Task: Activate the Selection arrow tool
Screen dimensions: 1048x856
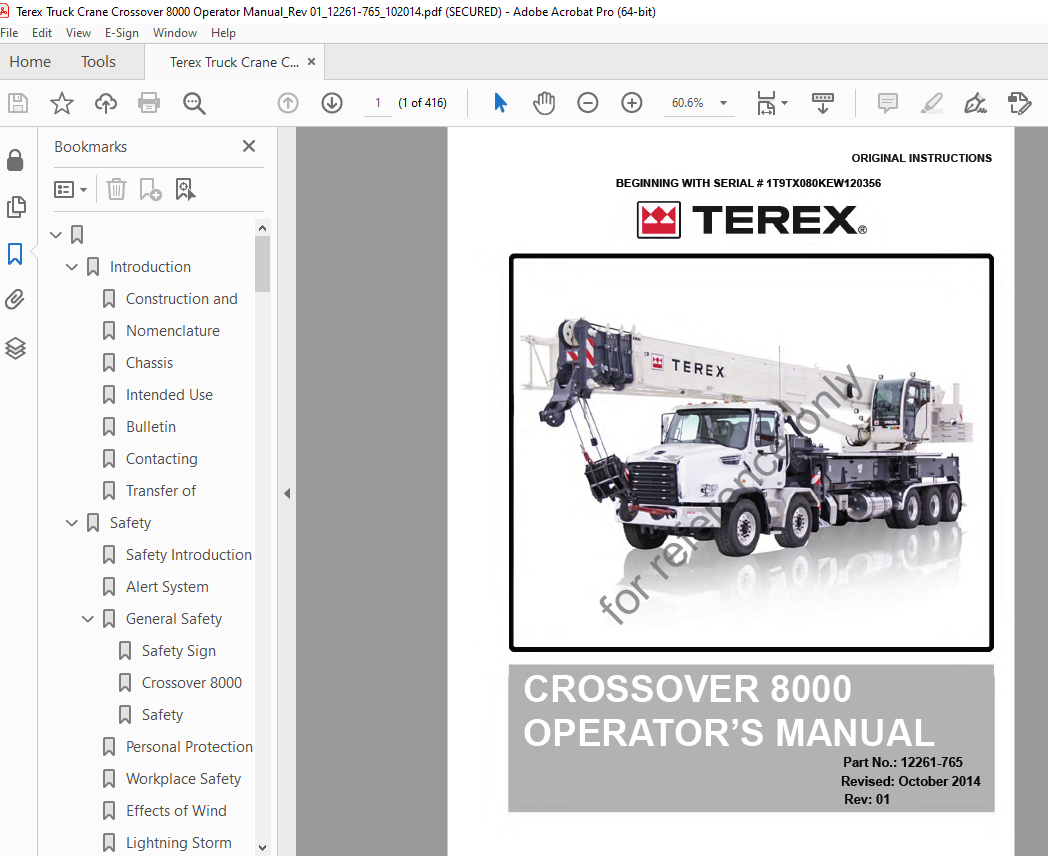Action: tap(500, 103)
